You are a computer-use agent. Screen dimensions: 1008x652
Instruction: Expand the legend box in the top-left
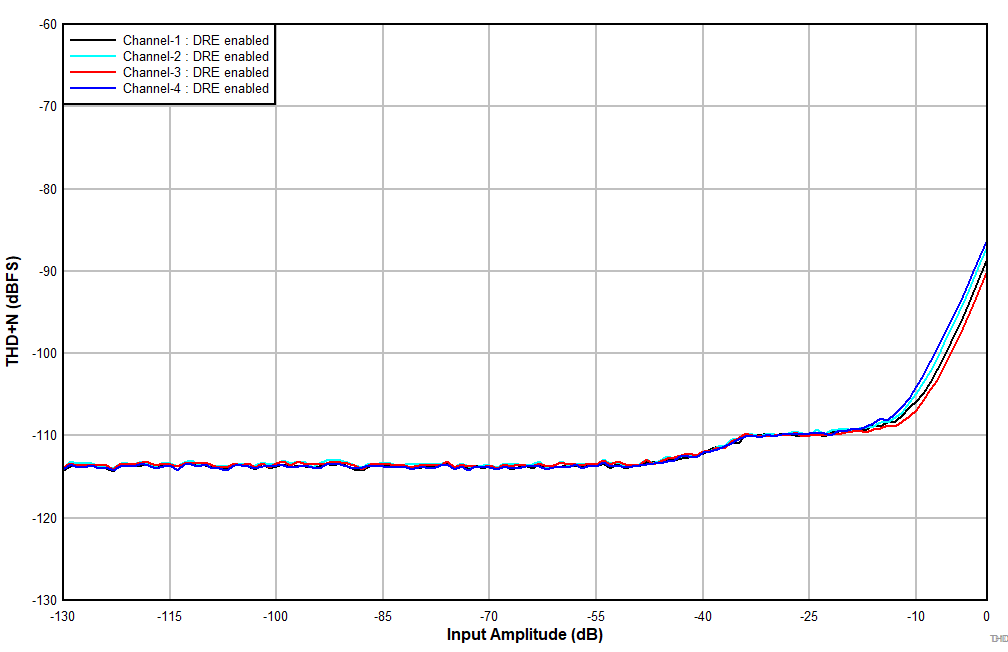[x=170, y=63]
